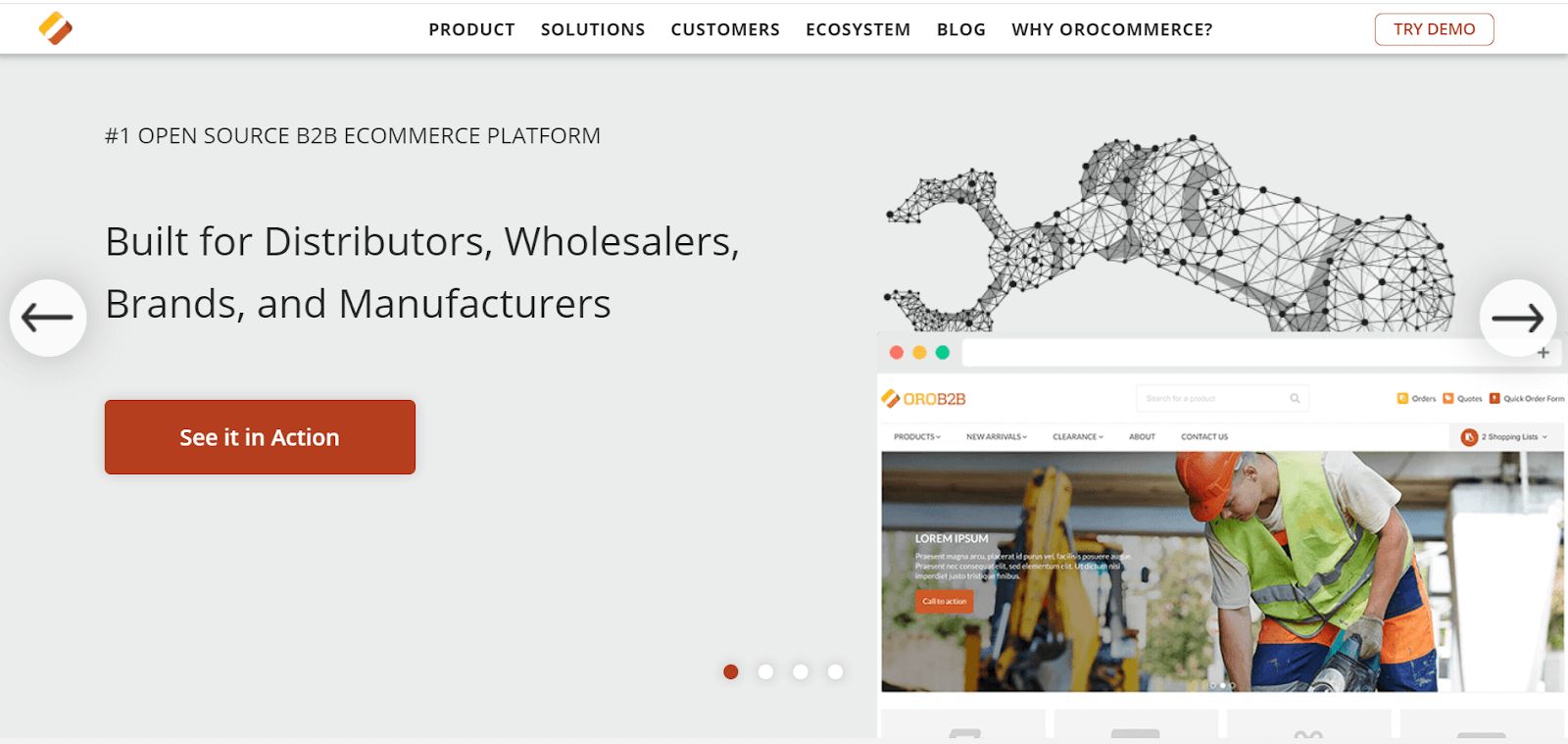Click the See it in Action button
Image resolution: width=1568 pixels, height=744 pixels.
pos(260,437)
